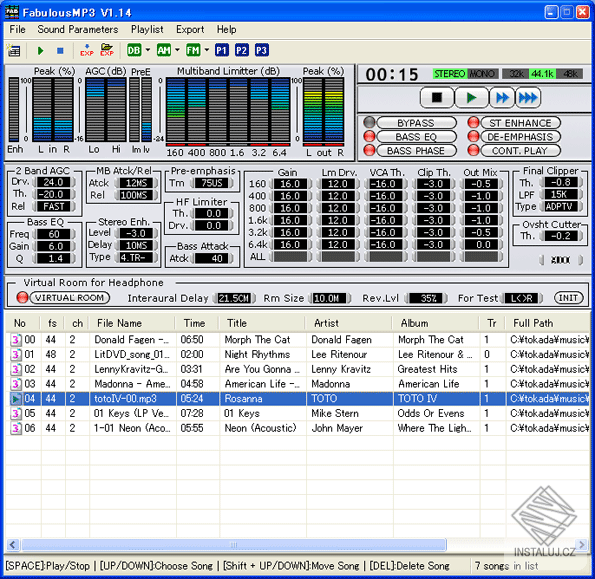This screenshot has width=595, height=579.
Task: Sort playlist by Title column header
Action: click(x=262, y=323)
